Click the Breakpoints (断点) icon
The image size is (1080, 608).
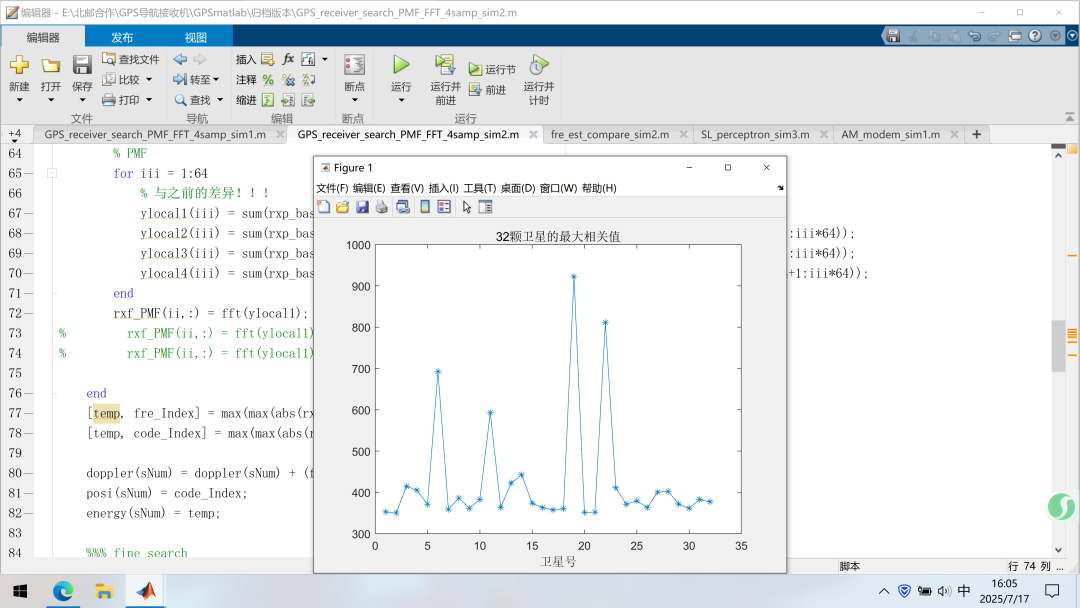pos(354,66)
